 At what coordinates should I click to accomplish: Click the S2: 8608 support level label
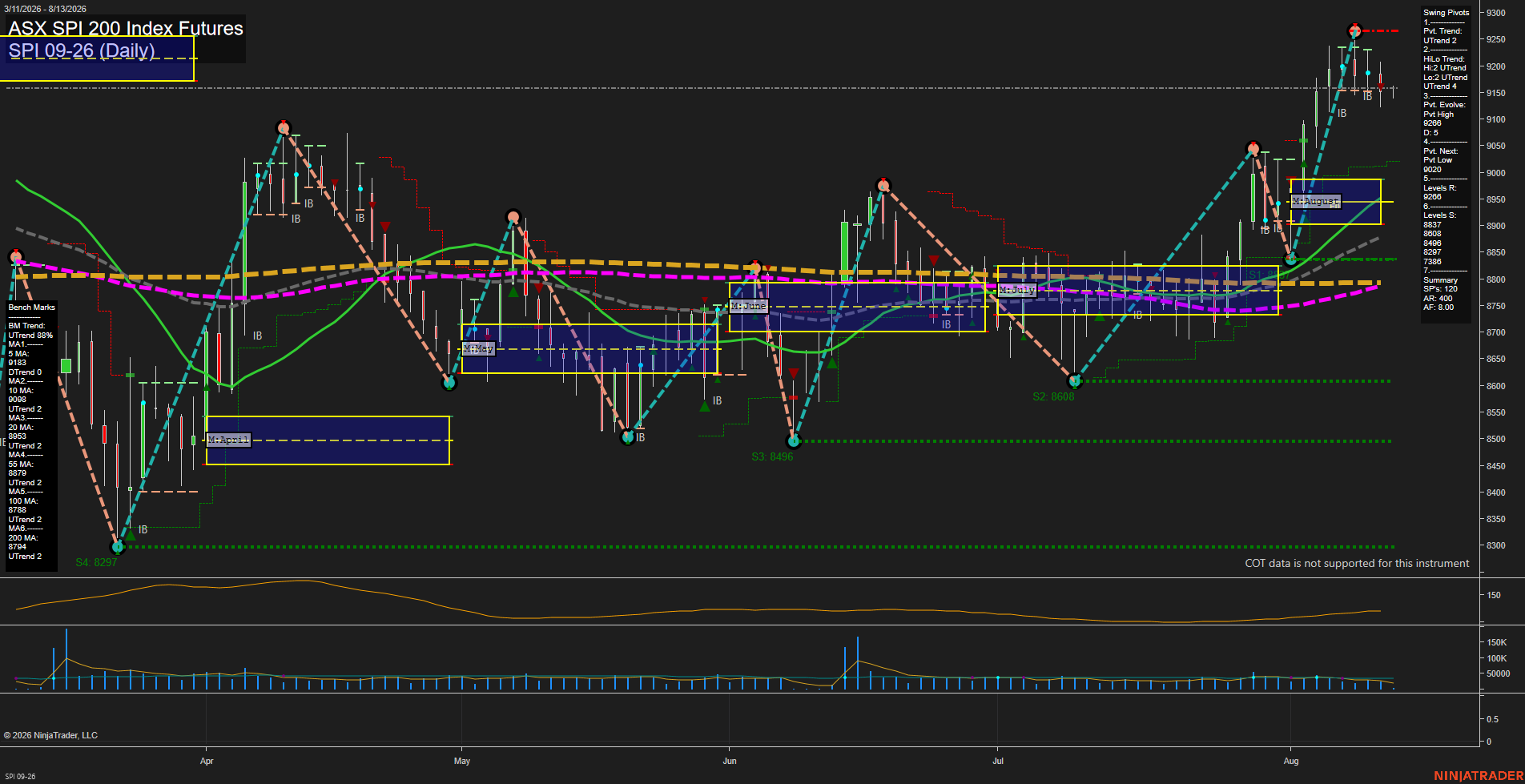1053,396
